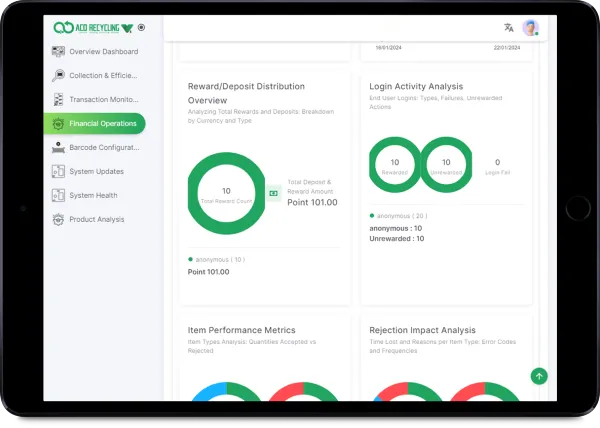Viewport: 600px width, 428px height.
Task: Click the Transaction Monitoring sidebar icon
Action: click(x=59, y=100)
